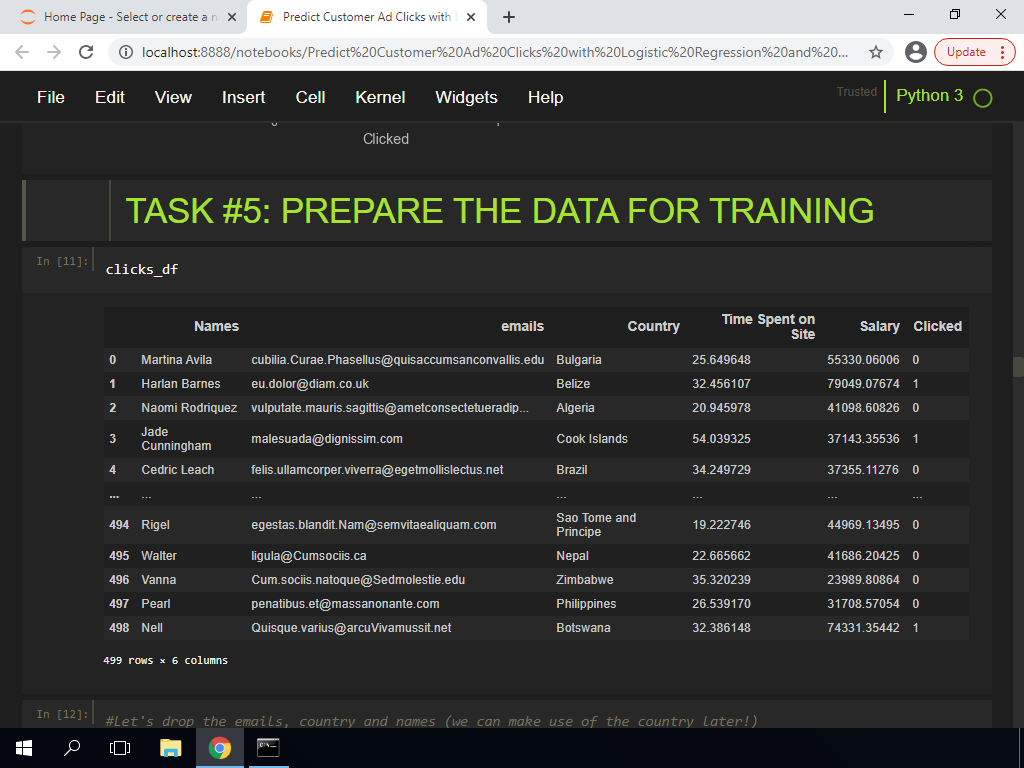Open the Chrome profile avatar icon

pos(916,52)
